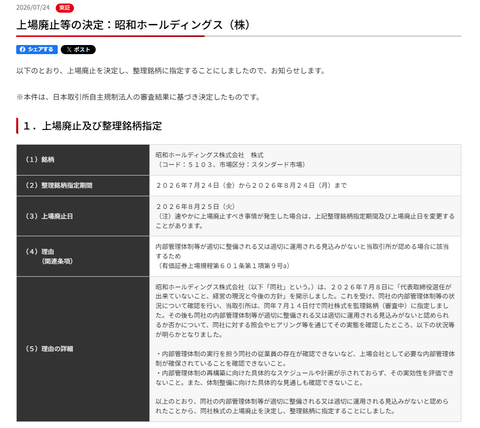Click the concluding paragraph 以上のとおり、同社の内部管理体制等
Viewport: 480px width, 428px height.
pyautogui.click(x=302, y=406)
